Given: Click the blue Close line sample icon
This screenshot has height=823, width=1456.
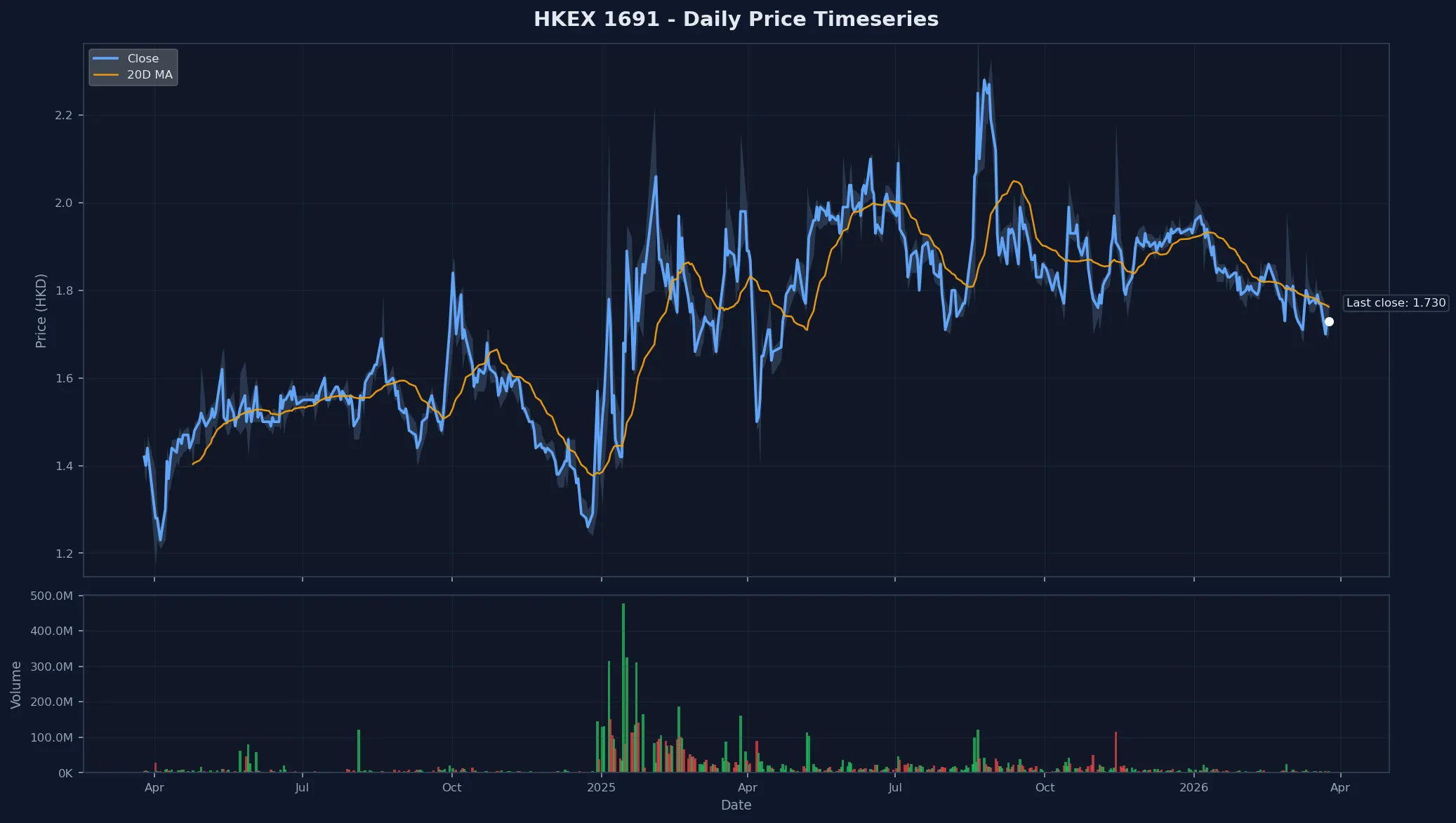Looking at the screenshot, I should 107,58.
